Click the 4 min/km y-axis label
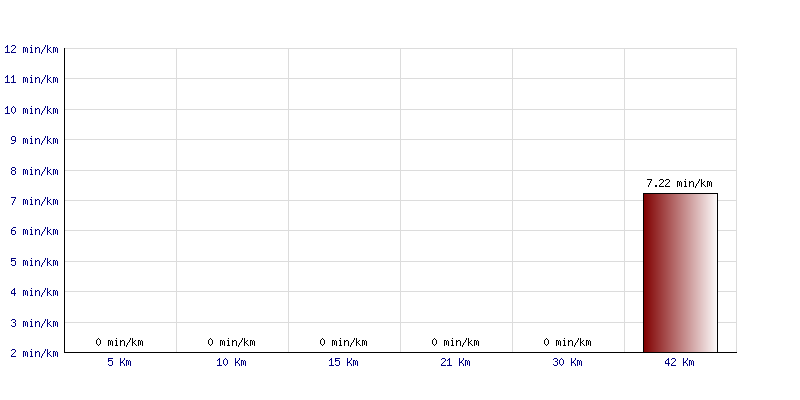Screen dimensions: 800x400 click(x=34, y=292)
